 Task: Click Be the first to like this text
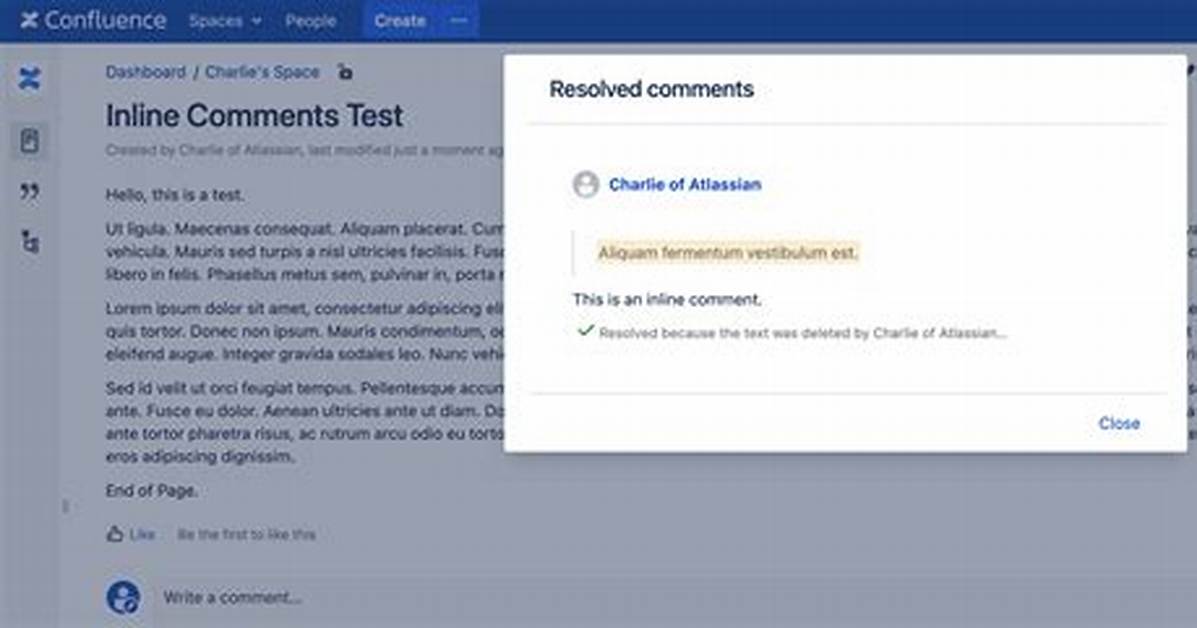click(x=246, y=535)
